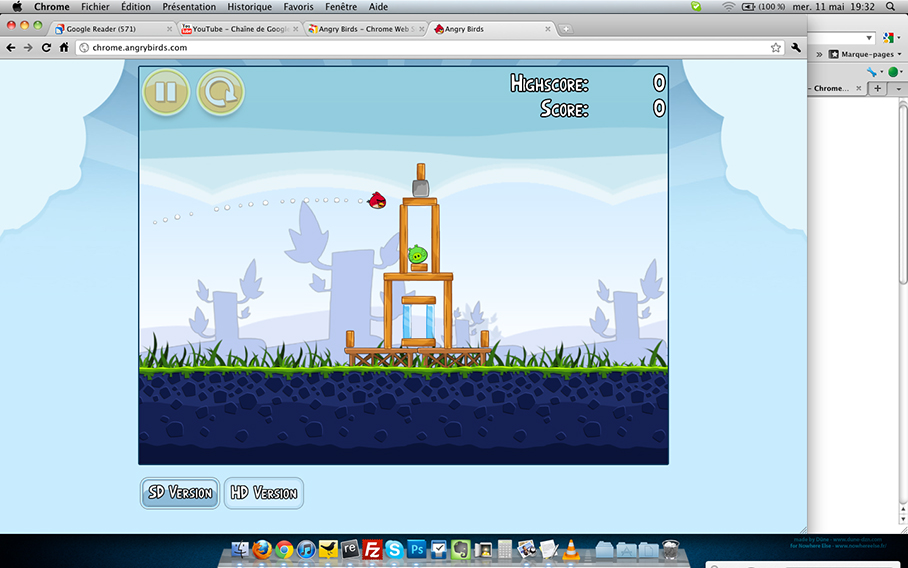
Task: Open the Wi-Fi status menu
Action: (728, 7)
